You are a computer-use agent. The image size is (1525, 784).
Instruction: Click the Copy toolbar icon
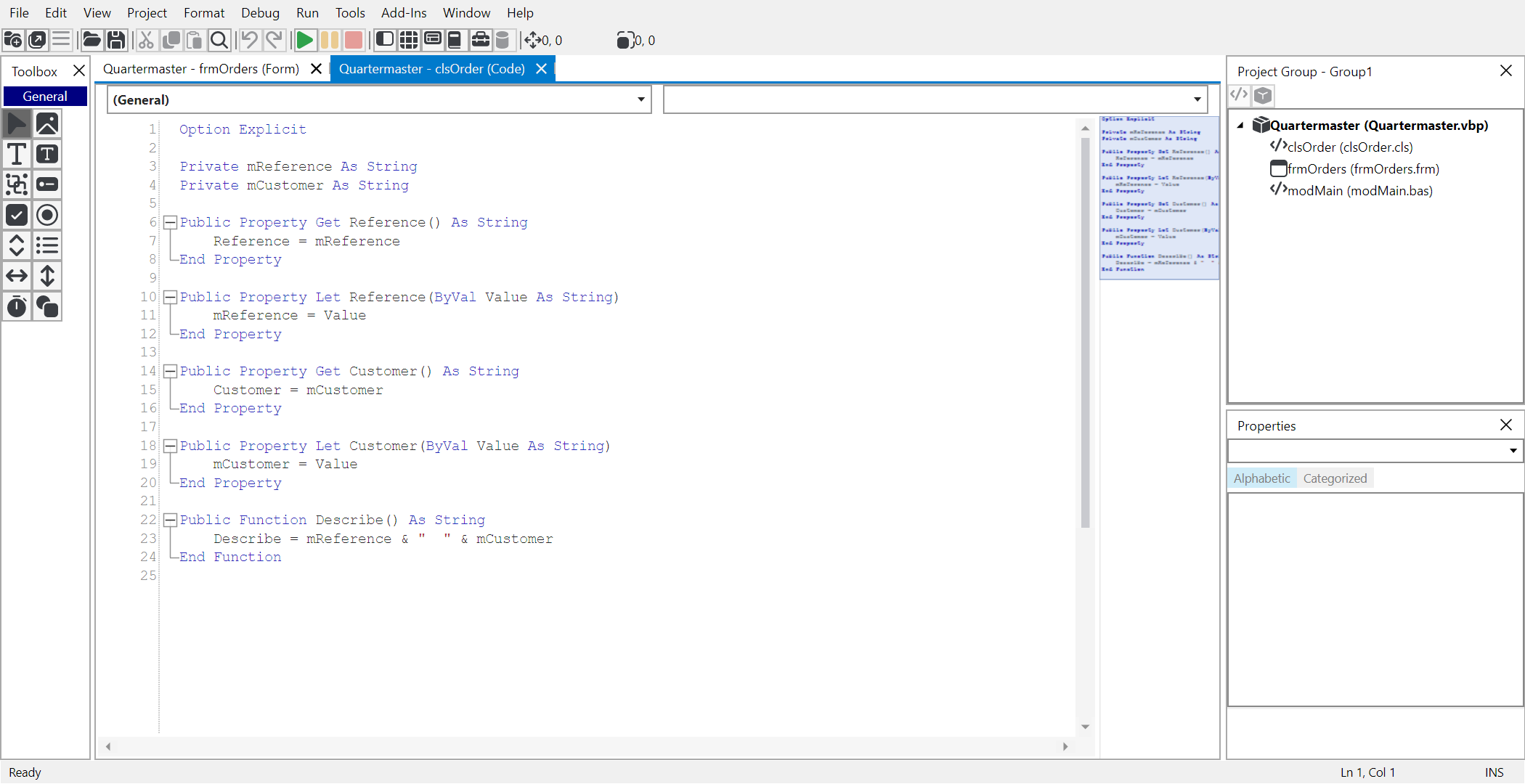pyautogui.click(x=171, y=40)
